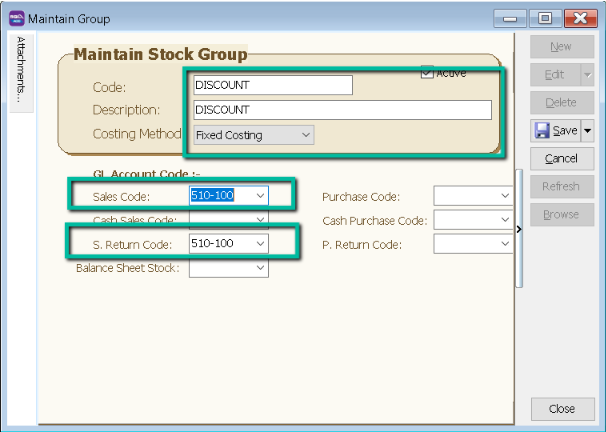The image size is (606, 432).
Task: Open the Cash Purchase Code dropdown
Action: coord(505,220)
